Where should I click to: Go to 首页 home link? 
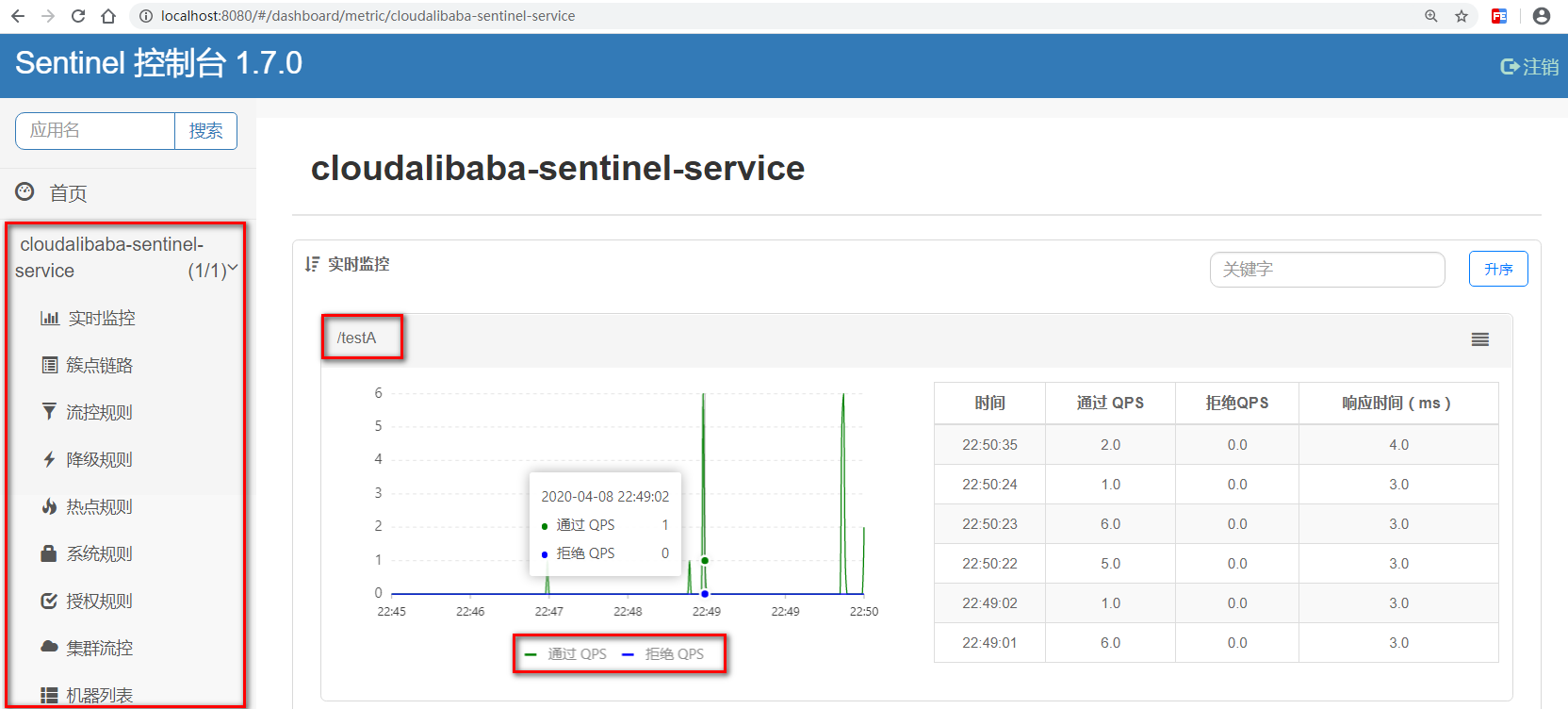68,193
